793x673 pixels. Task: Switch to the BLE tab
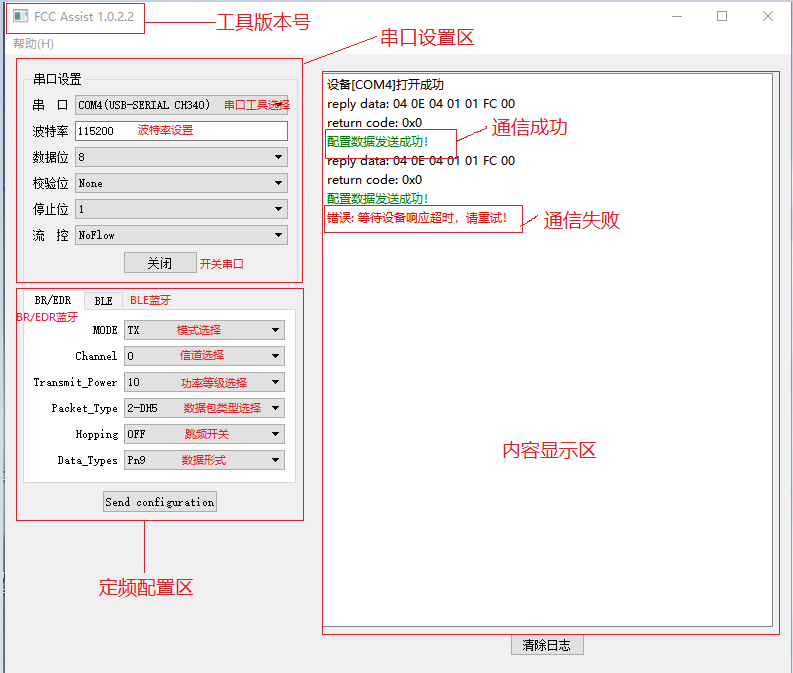(x=104, y=301)
